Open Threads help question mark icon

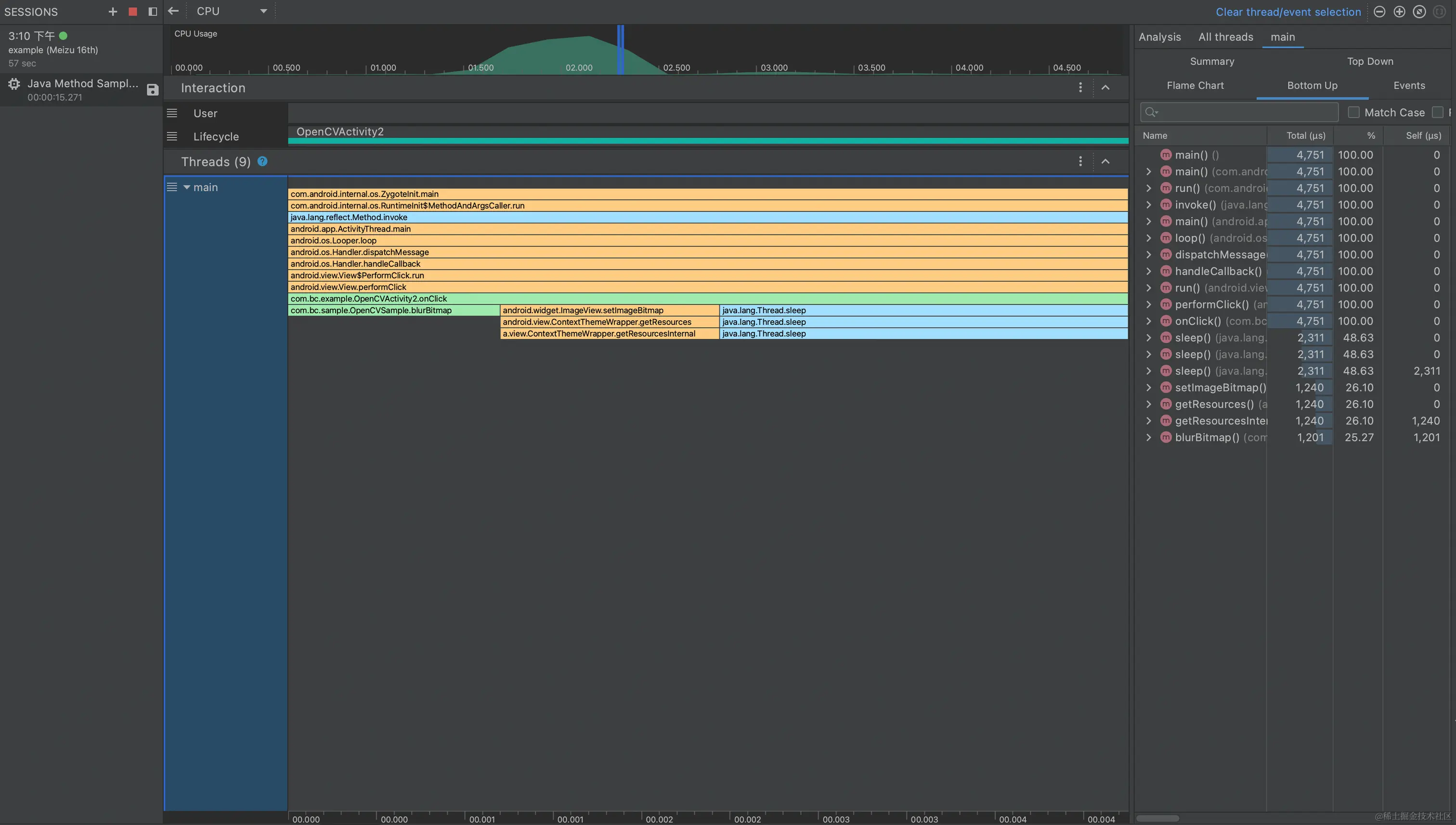click(262, 161)
